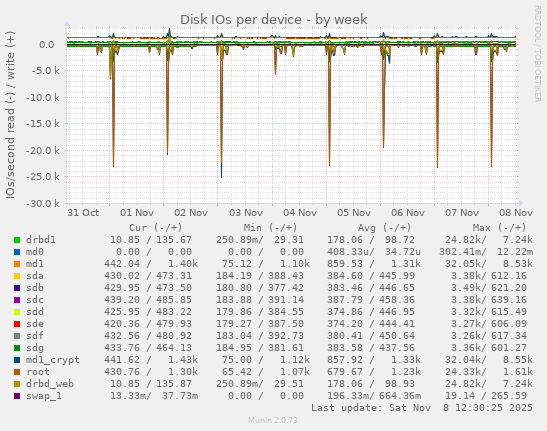
Task: Click the '0.0' y-axis label
Action: [47, 45]
